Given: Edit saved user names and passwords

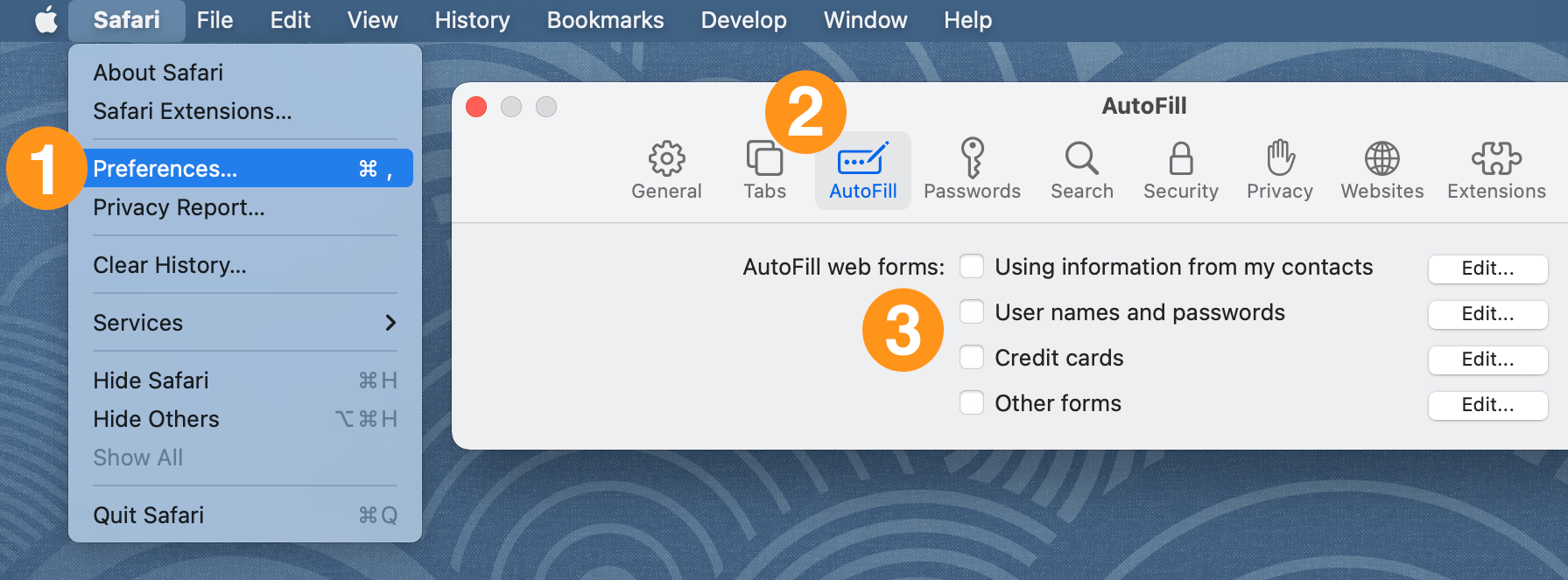Looking at the screenshot, I should pos(1487,314).
